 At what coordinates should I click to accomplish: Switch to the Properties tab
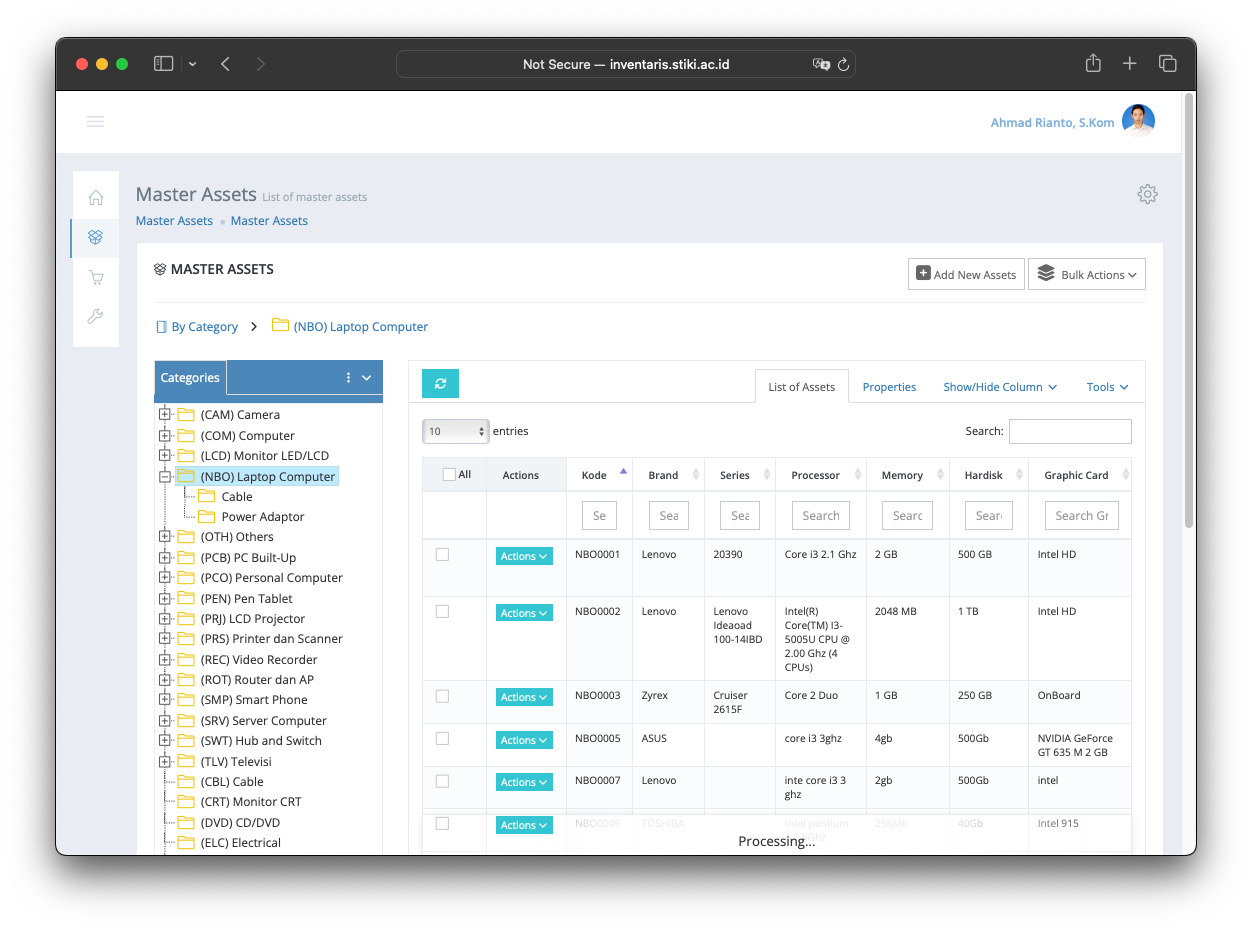click(889, 387)
